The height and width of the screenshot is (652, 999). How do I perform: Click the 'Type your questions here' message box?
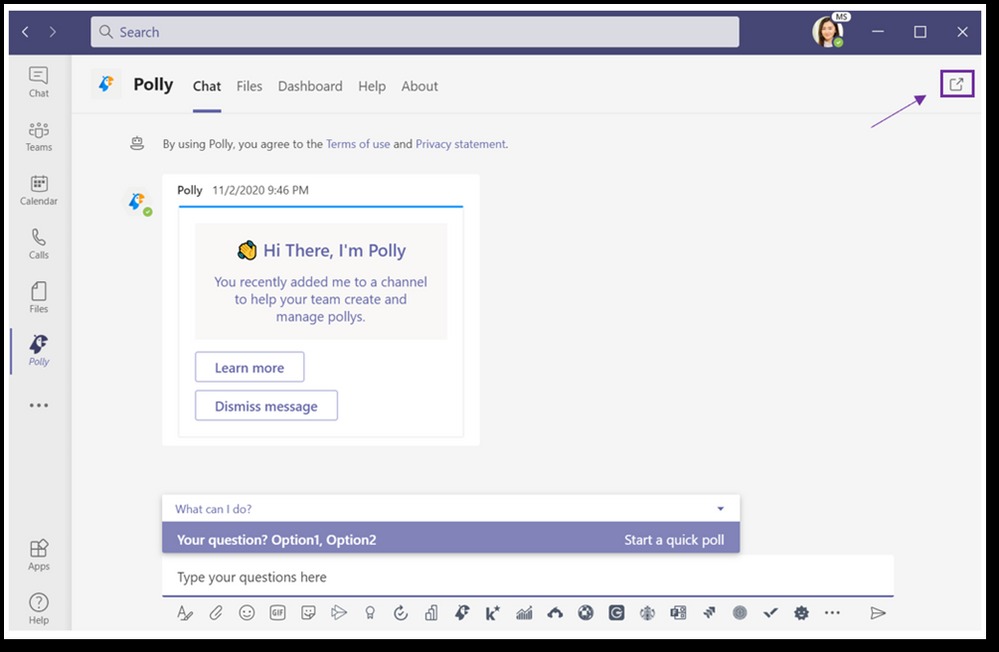click(527, 577)
